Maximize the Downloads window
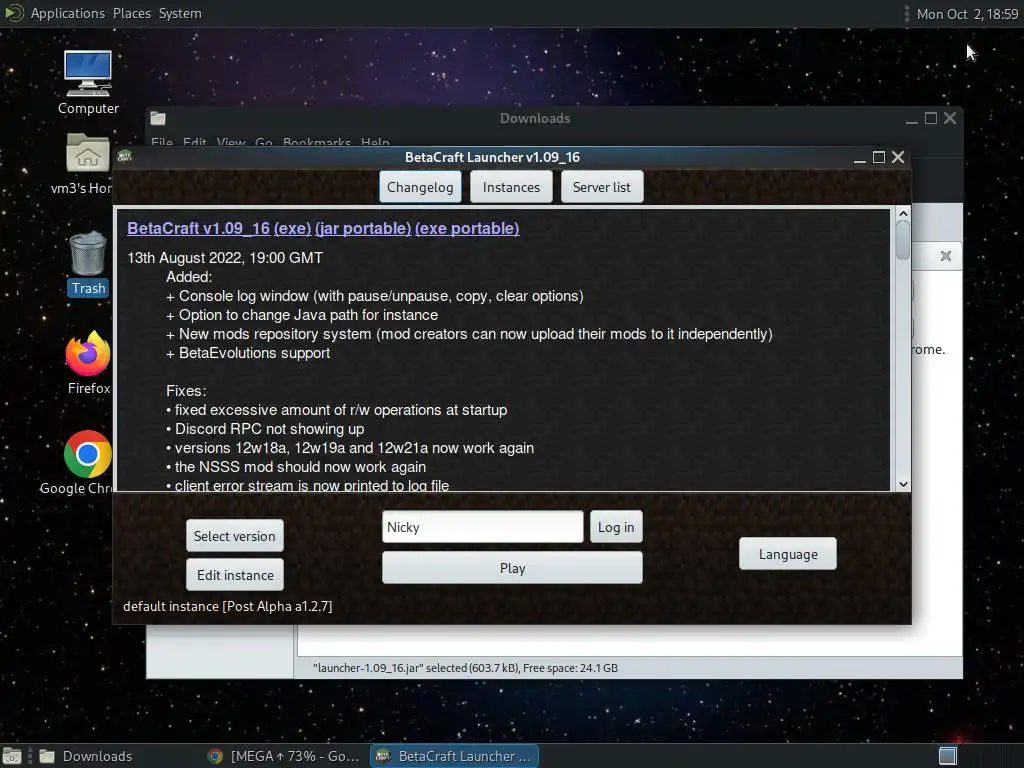The image size is (1024, 768). [x=931, y=118]
